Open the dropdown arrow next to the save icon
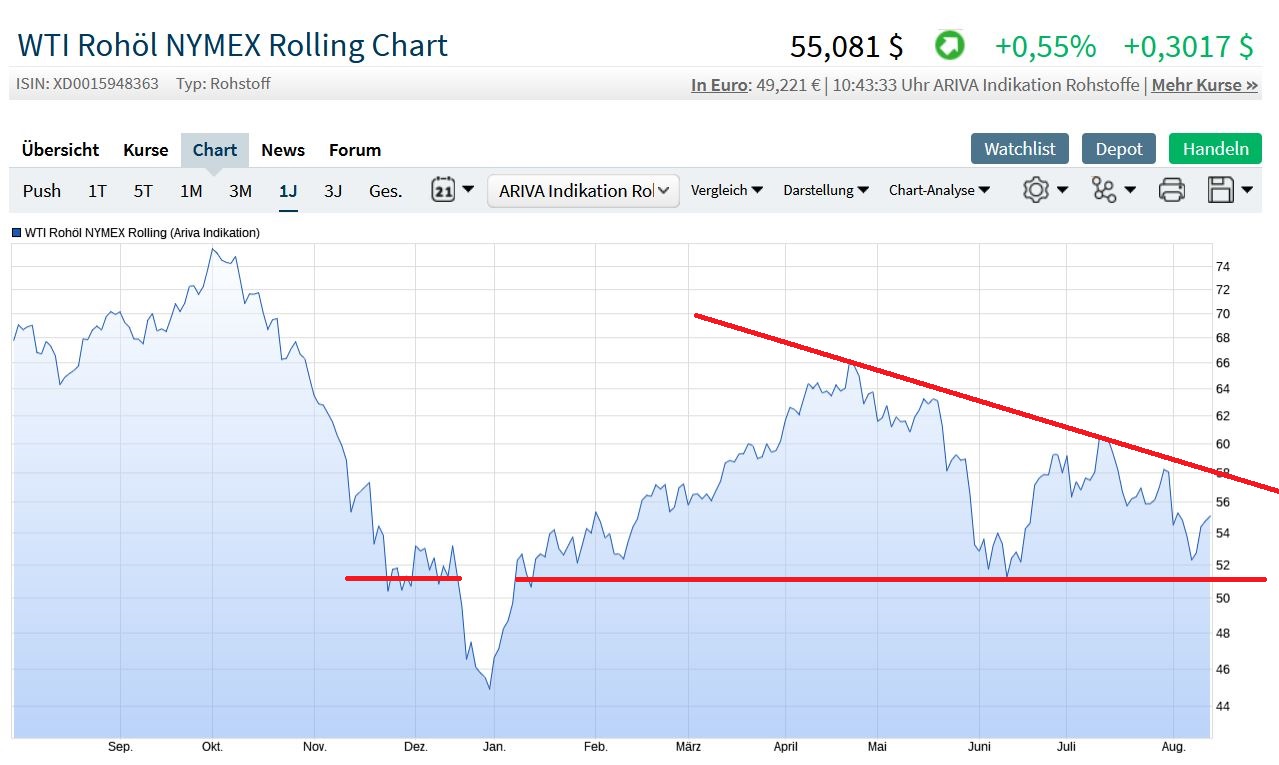 [1247, 190]
